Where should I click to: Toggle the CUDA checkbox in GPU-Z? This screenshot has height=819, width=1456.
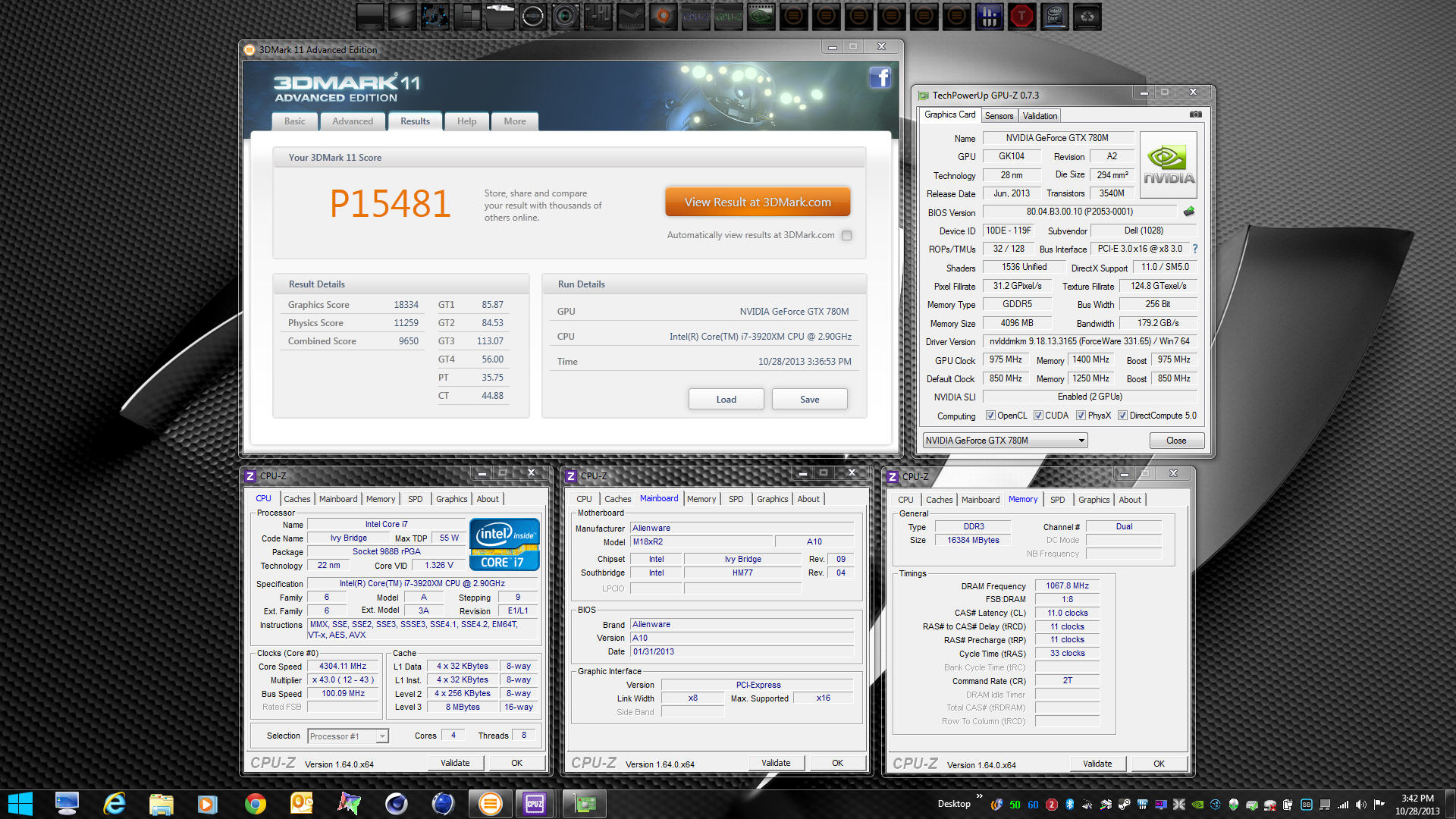pos(1038,416)
